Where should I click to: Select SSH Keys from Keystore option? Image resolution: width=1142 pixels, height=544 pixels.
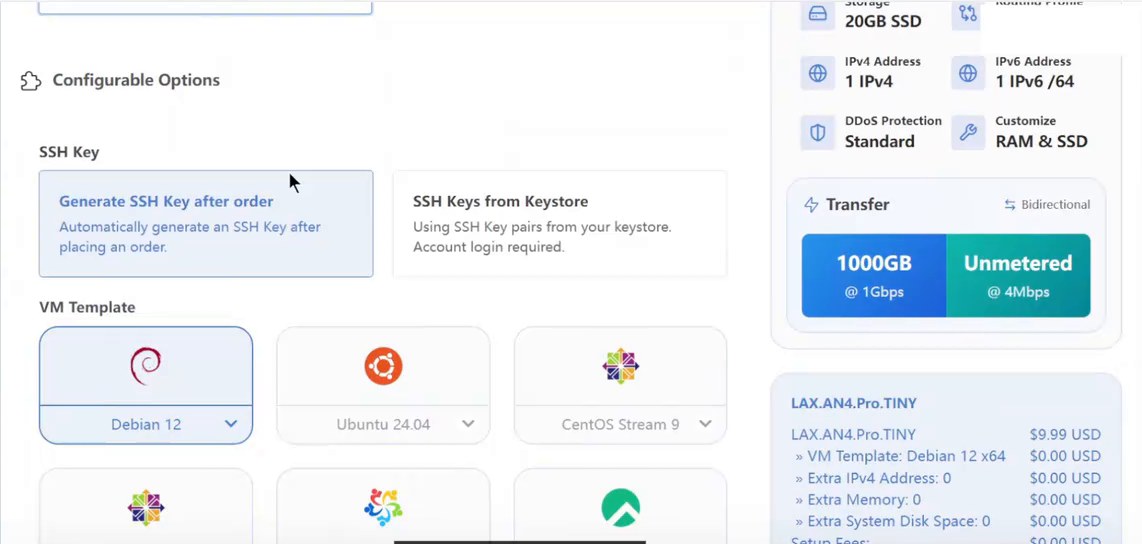(560, 224)
